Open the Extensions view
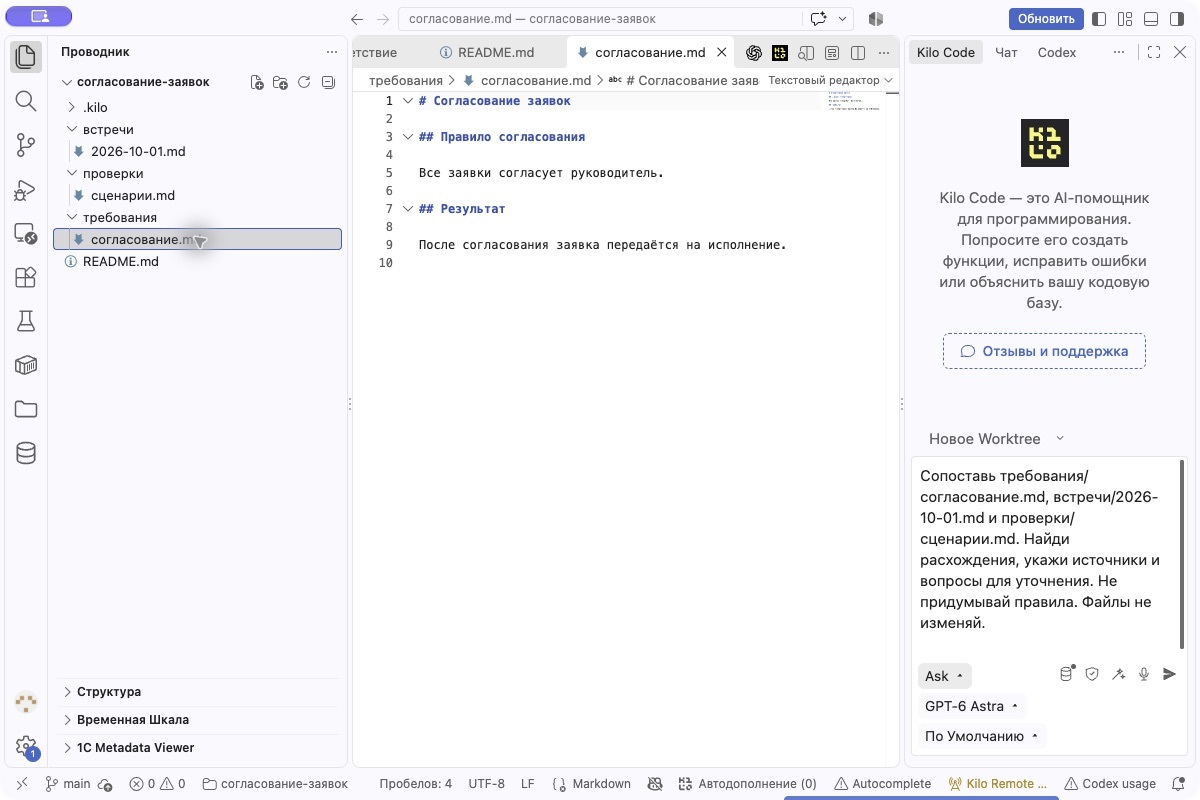 26,278
